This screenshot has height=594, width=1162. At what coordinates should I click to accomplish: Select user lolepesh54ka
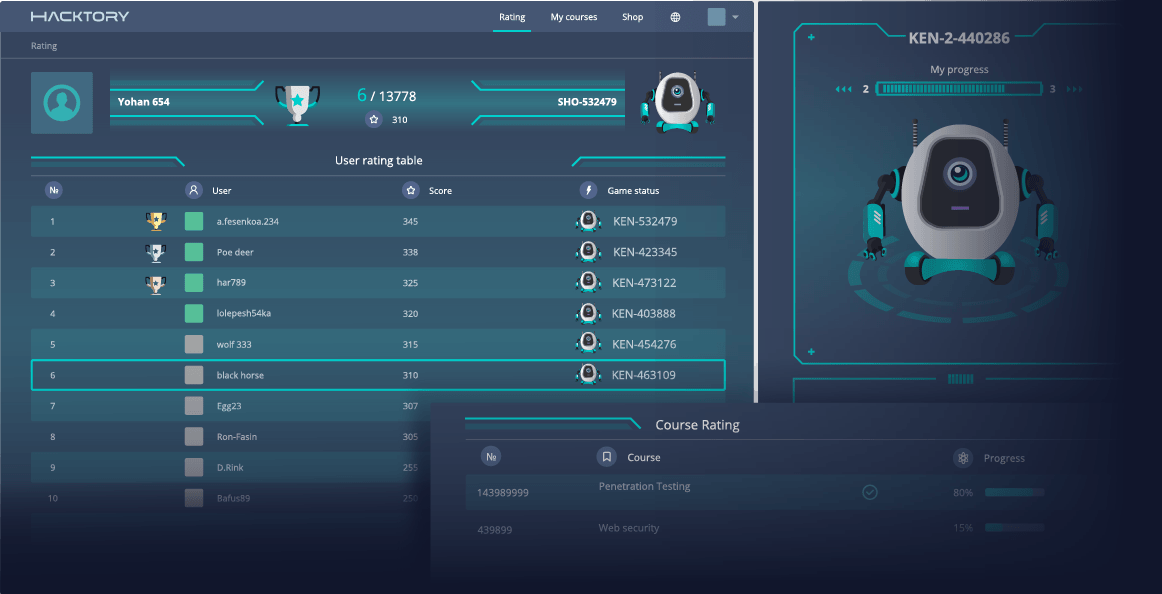[244, 313]
